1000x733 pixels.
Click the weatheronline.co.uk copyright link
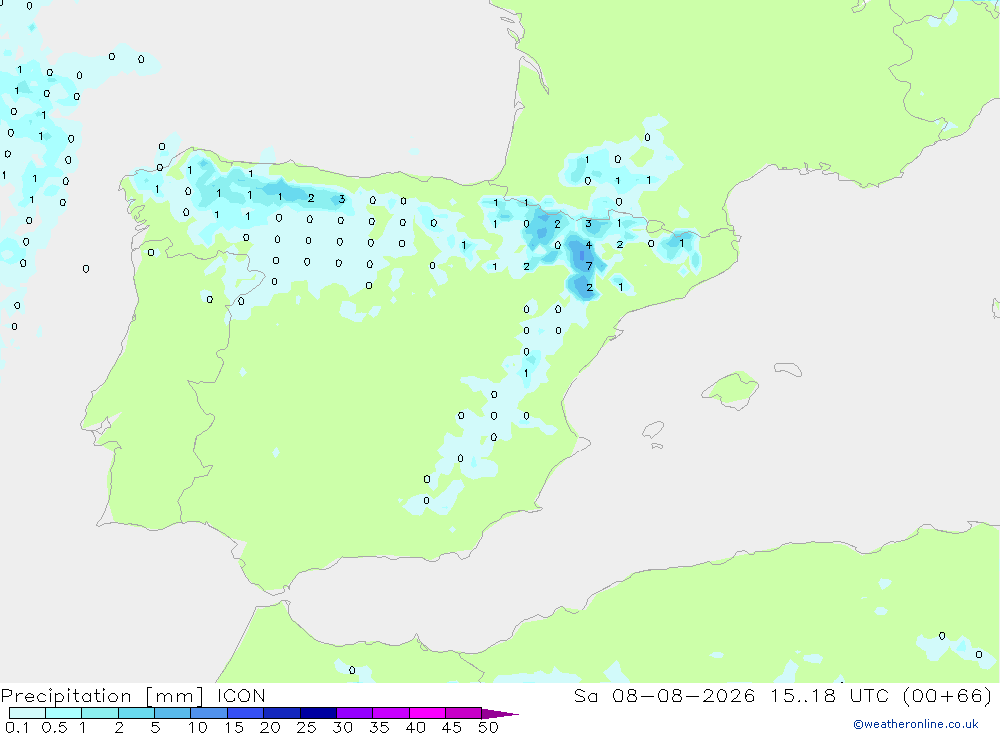pyautogui.click(x=916, y=724)
